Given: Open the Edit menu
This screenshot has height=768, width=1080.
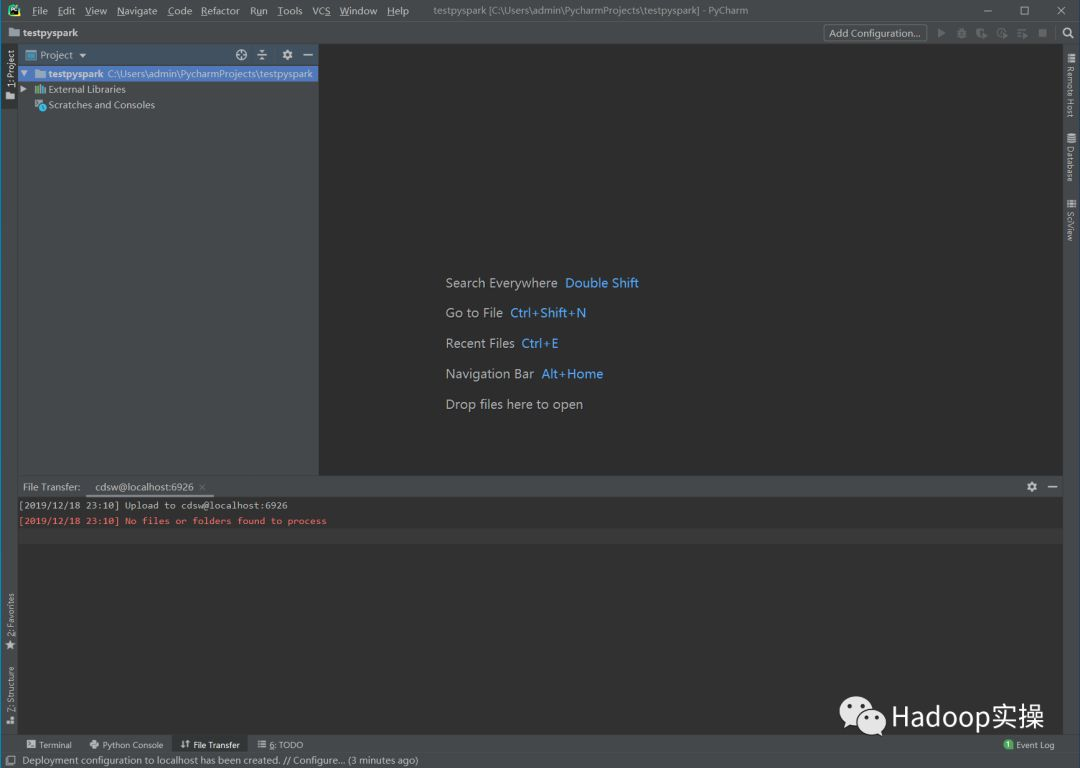Looking at the screenshot, I should [x=66, y=11].
